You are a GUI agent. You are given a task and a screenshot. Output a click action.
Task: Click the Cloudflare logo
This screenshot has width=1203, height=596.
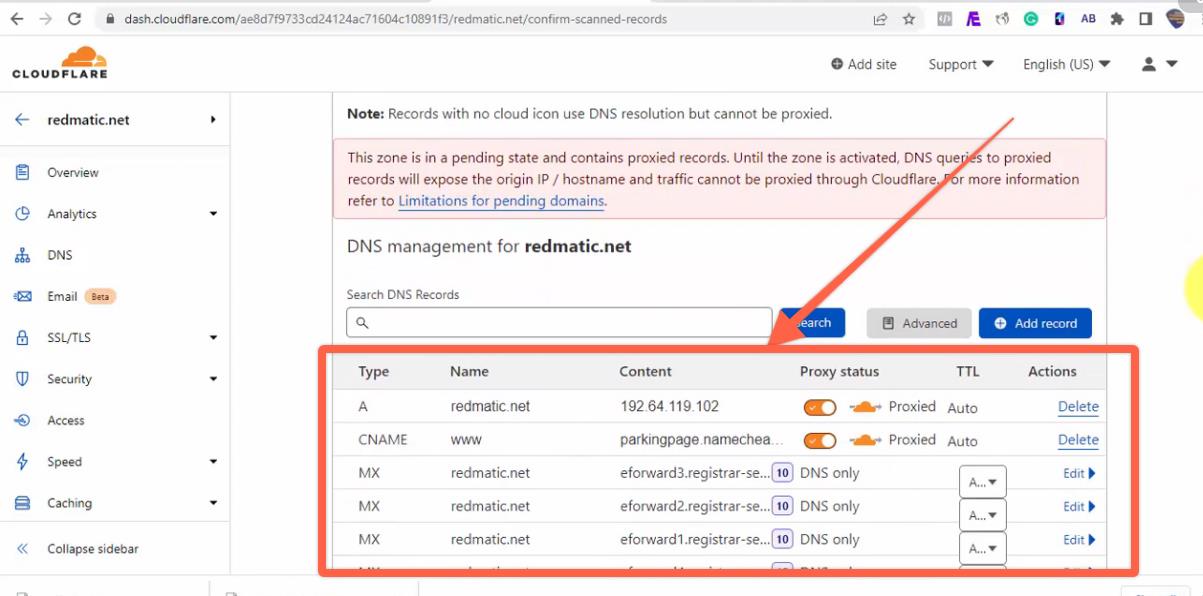[60, 63]
